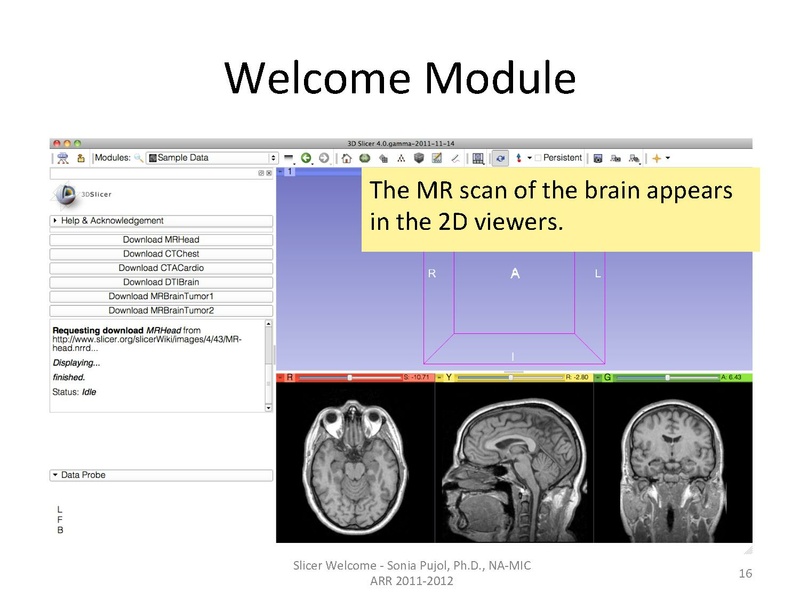
Task: Click Download DTIBrain button
Action: 161,282
